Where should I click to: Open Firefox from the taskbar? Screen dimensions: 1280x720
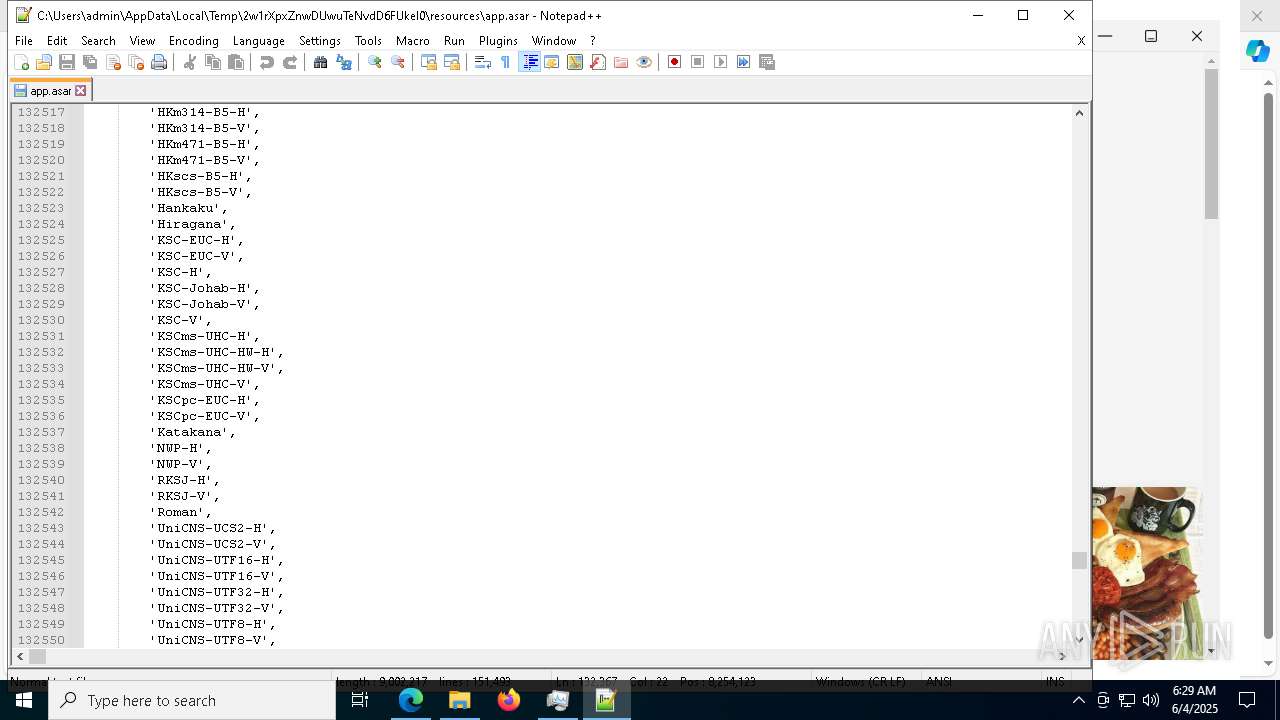tap(509, 700)
